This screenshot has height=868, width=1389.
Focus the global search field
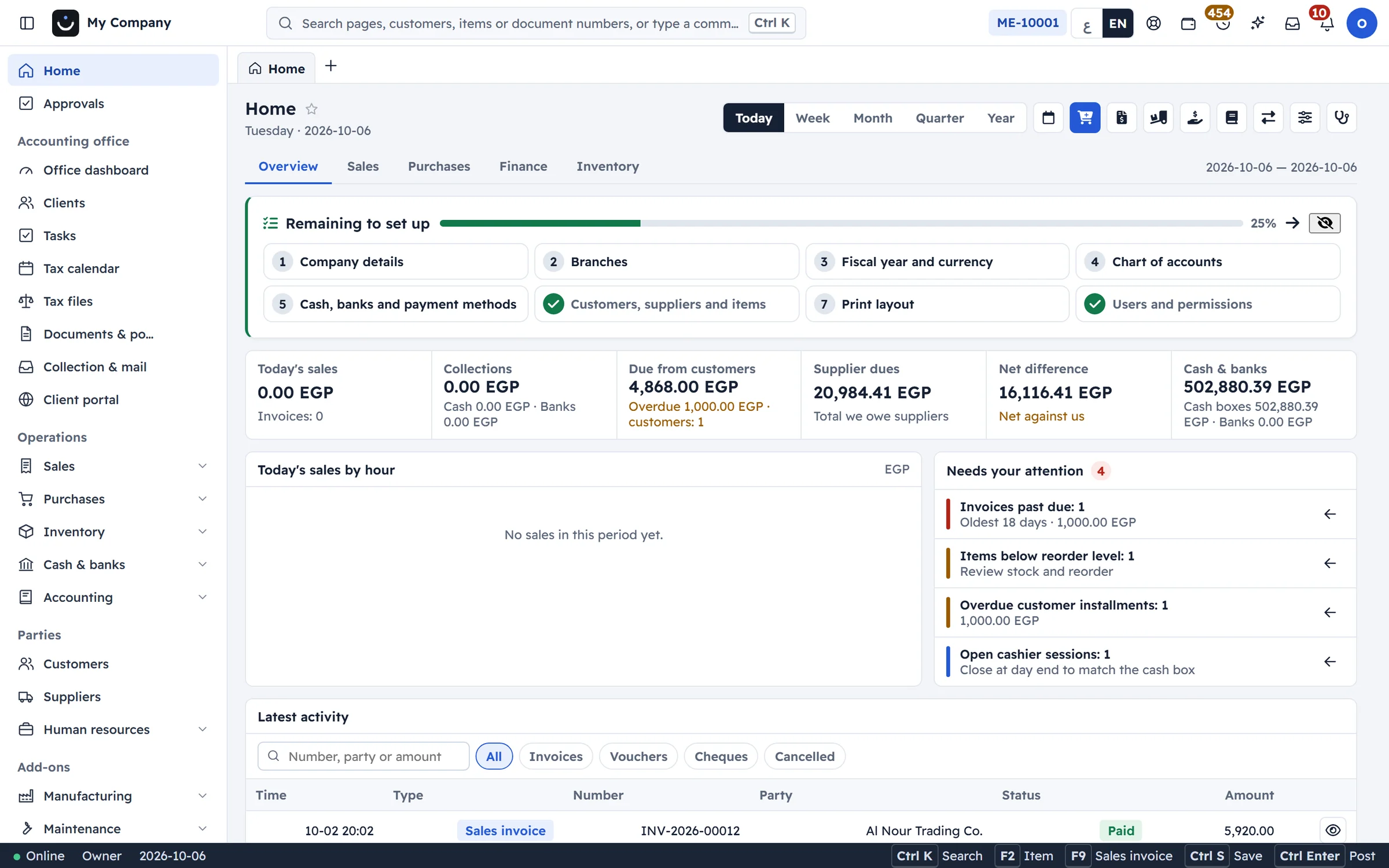[x=536, y=23]
